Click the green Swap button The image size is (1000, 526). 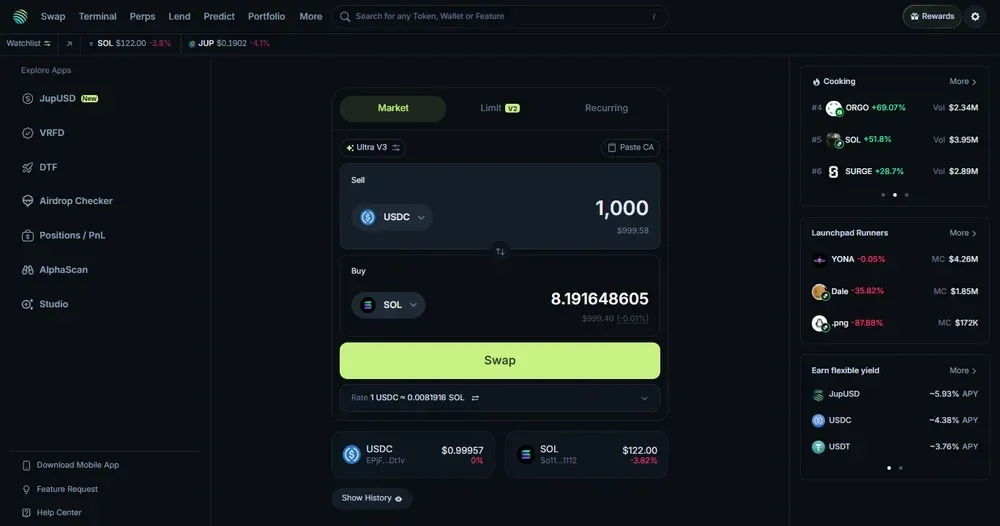tap(500, 360)
